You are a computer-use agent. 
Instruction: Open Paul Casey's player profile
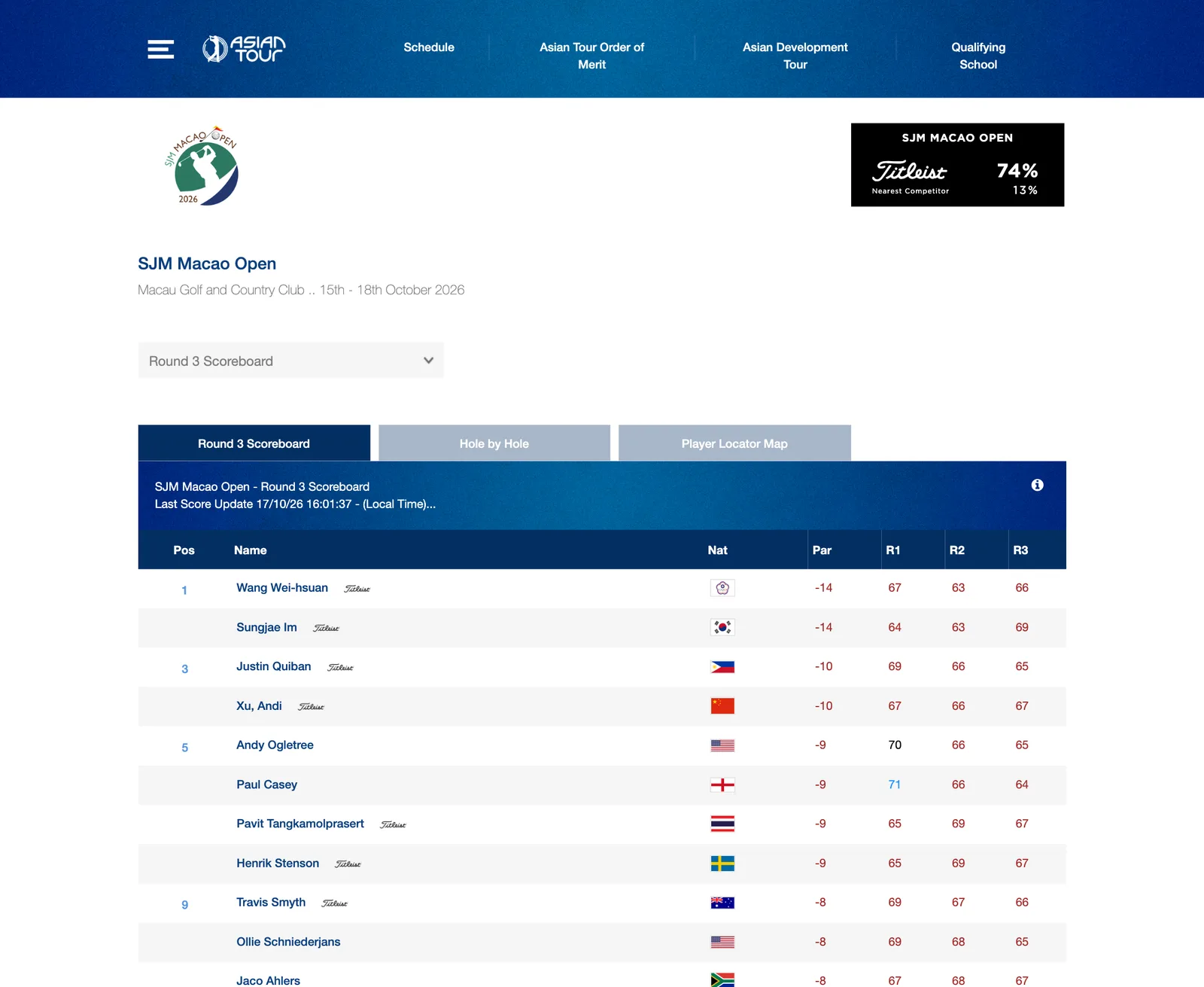coord(267,784)
